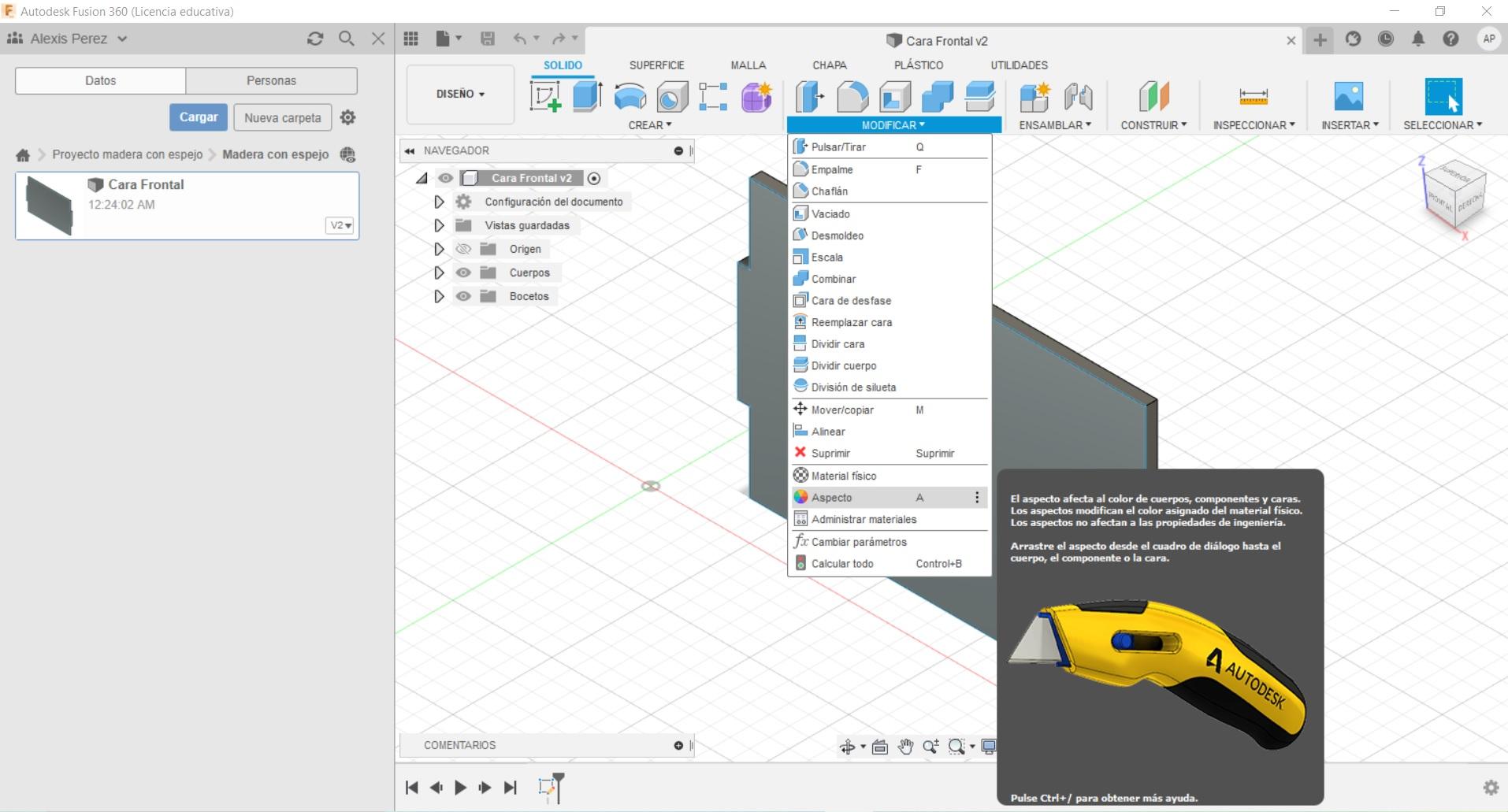This screenshot has width=1508, height=812.
Task: Click the New Component assemble icon
Action: pyautogui.click(x=1034, y=97)
